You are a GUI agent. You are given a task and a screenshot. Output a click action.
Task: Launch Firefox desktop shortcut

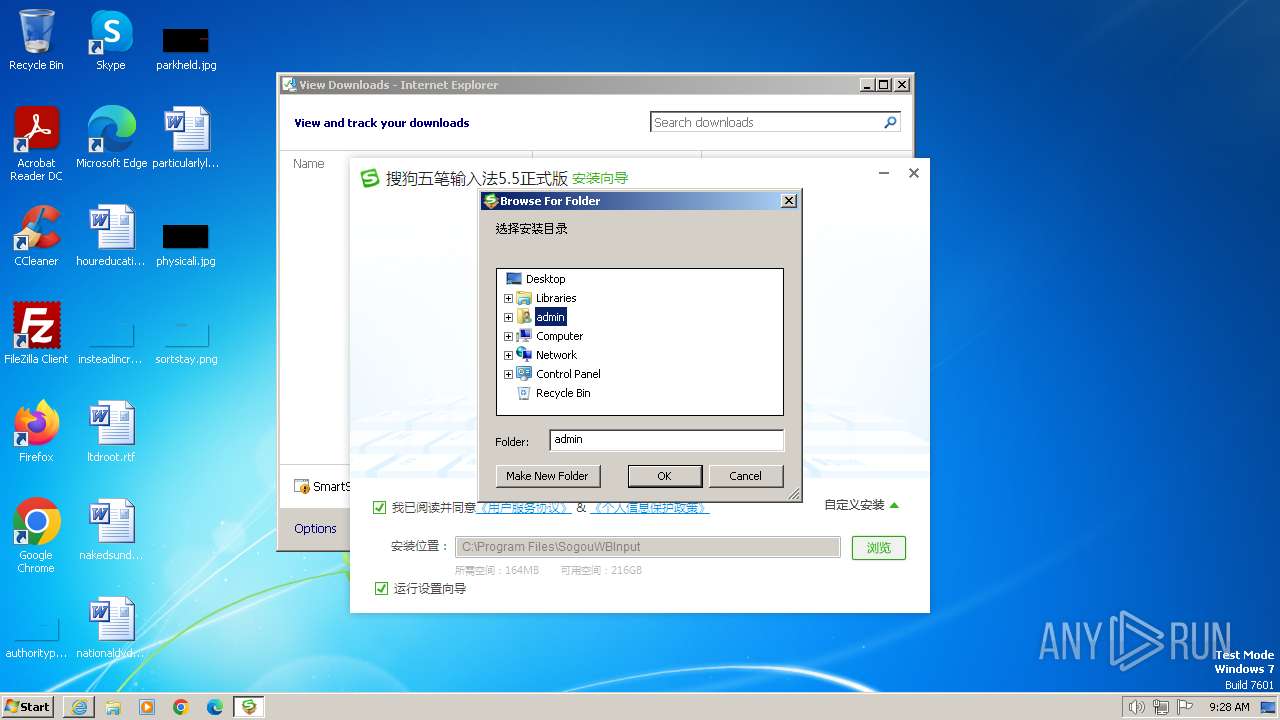coord(36,432)
